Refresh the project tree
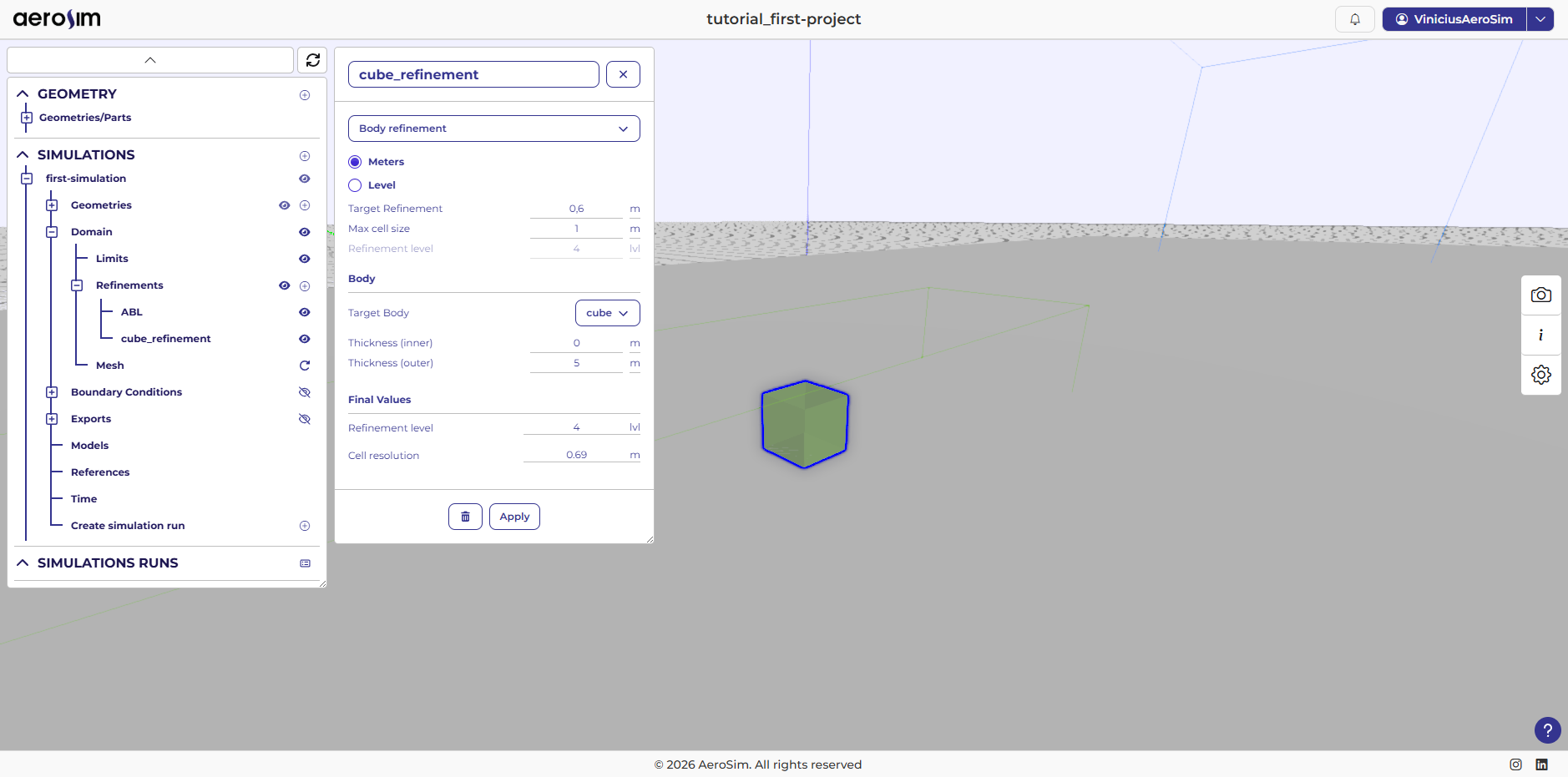The width and height of the screenshot is (1568, 777). click(311, 59)
